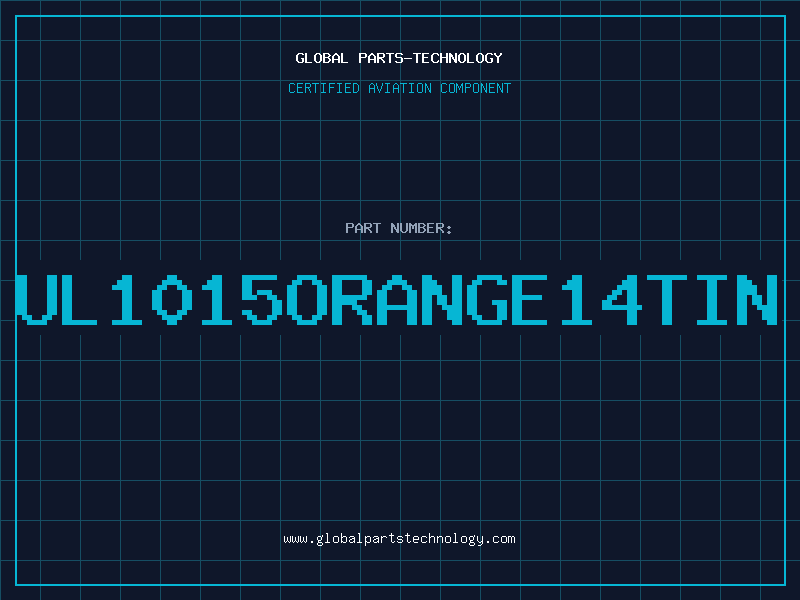Click the word PART in the part label
800x600 pixels.
tap(363, 228)
